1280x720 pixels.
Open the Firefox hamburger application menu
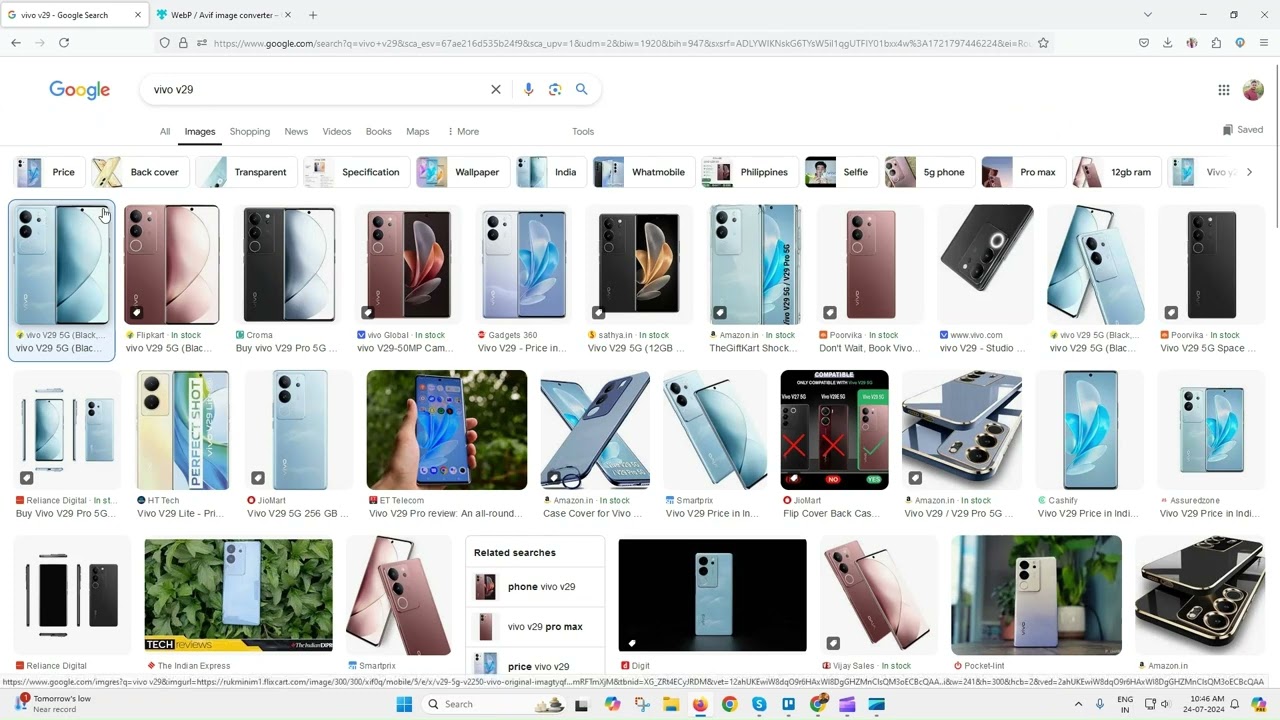(1264, 43)
